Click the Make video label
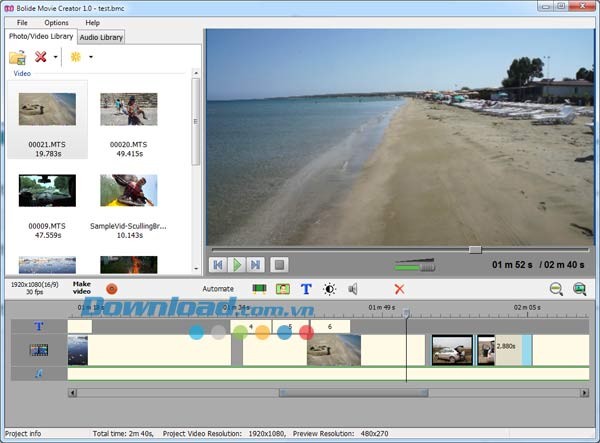600x443 pixels. click(82, 288)
